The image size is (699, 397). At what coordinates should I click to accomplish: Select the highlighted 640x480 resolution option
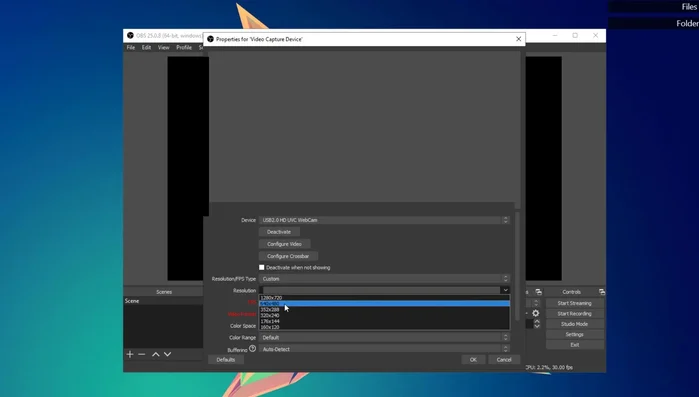point(384,303)
